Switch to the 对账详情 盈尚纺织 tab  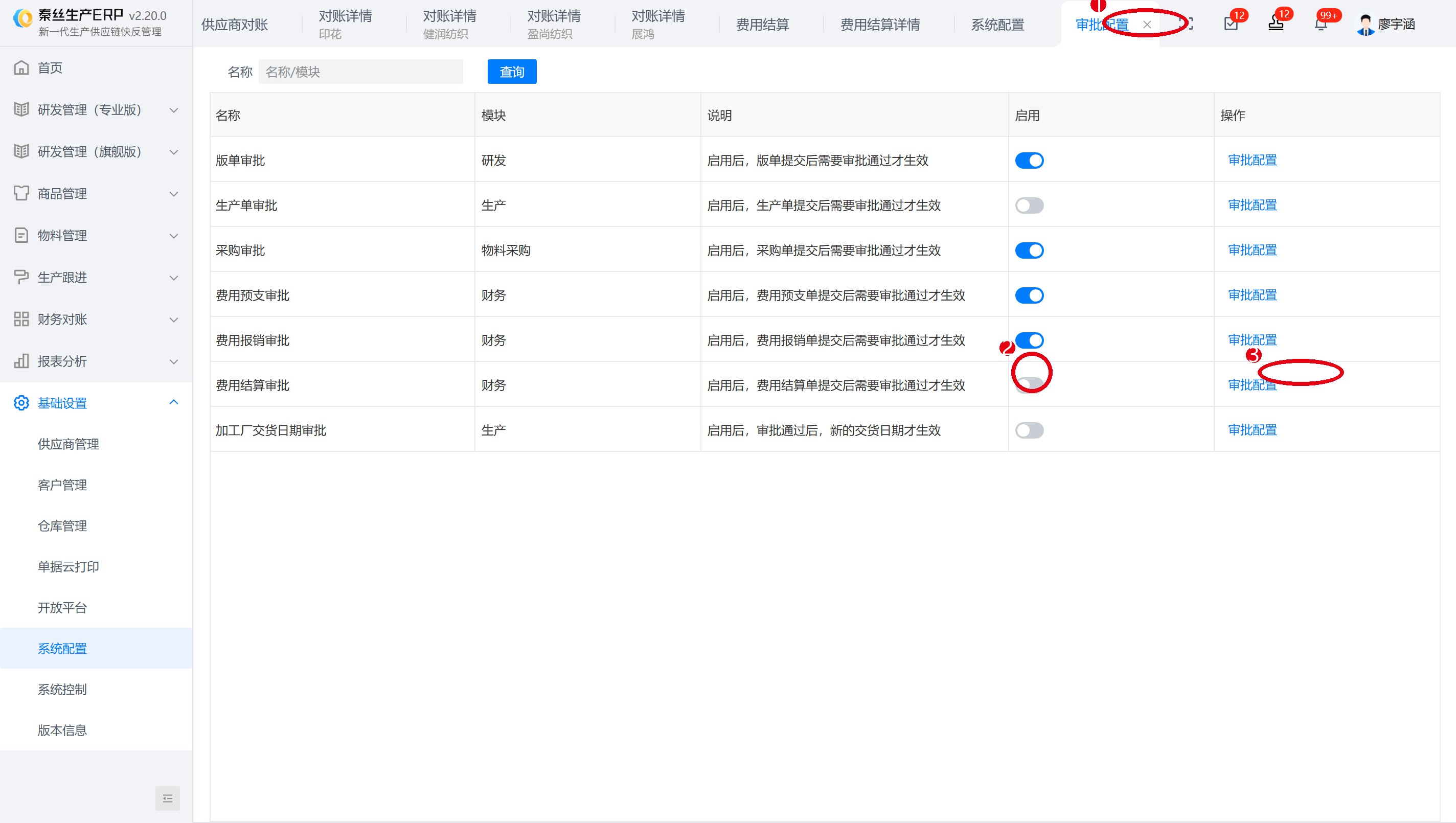pos(554,25)
